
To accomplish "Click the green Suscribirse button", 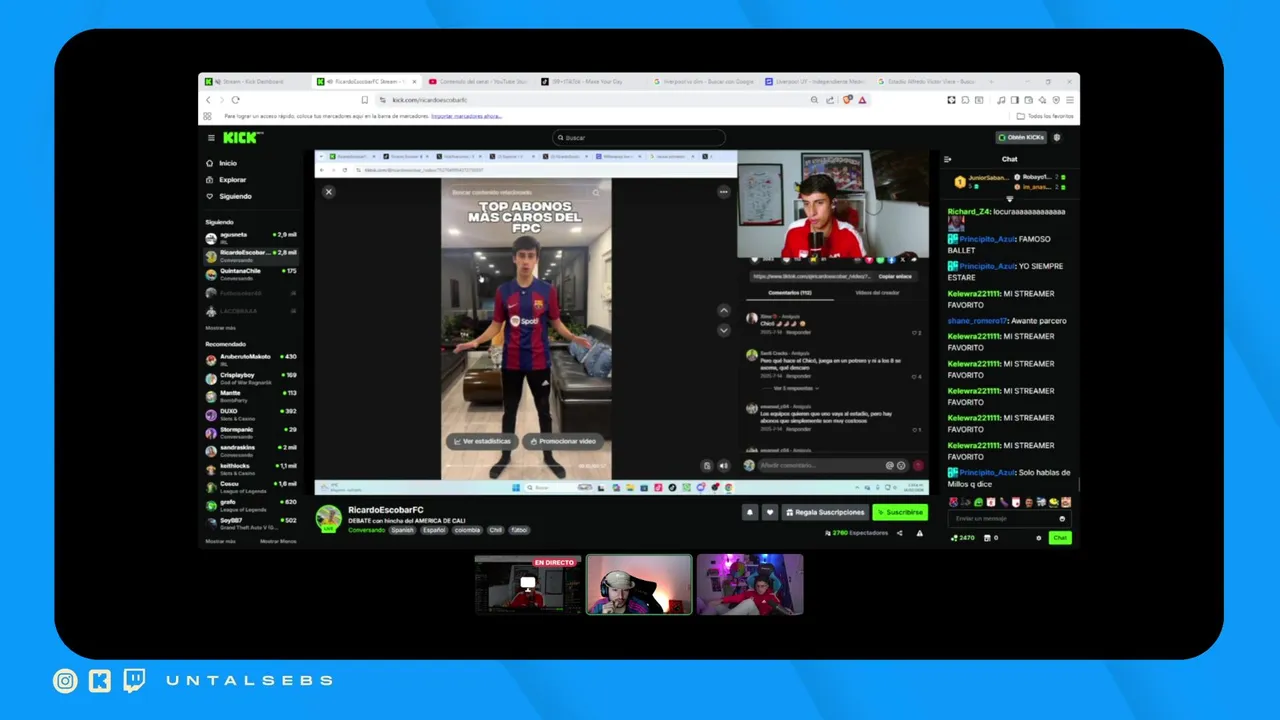I will pyautogui.click(x=899, y=512).
